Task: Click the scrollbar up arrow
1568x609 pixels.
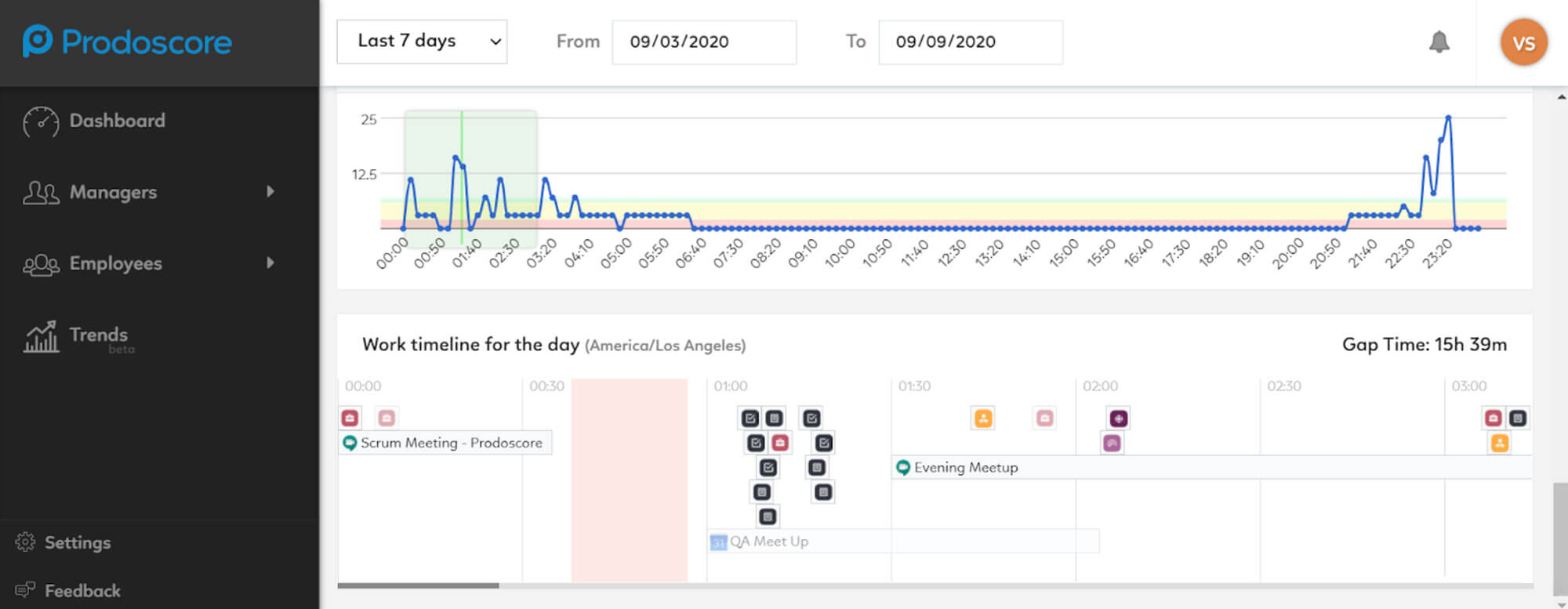Action: pyautogui.click(x=1560, y=97)
